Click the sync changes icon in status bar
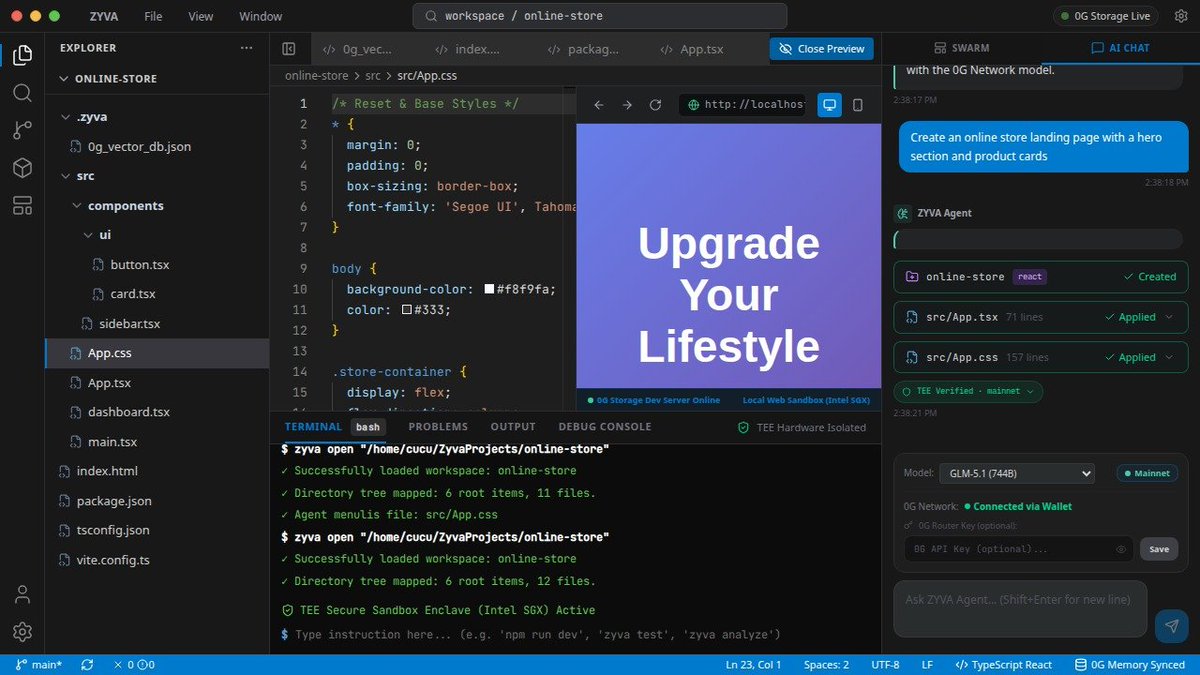Image resolution: width=1200 pixels, height=675 pixels. pyautogui.click(x=87, y=665)
